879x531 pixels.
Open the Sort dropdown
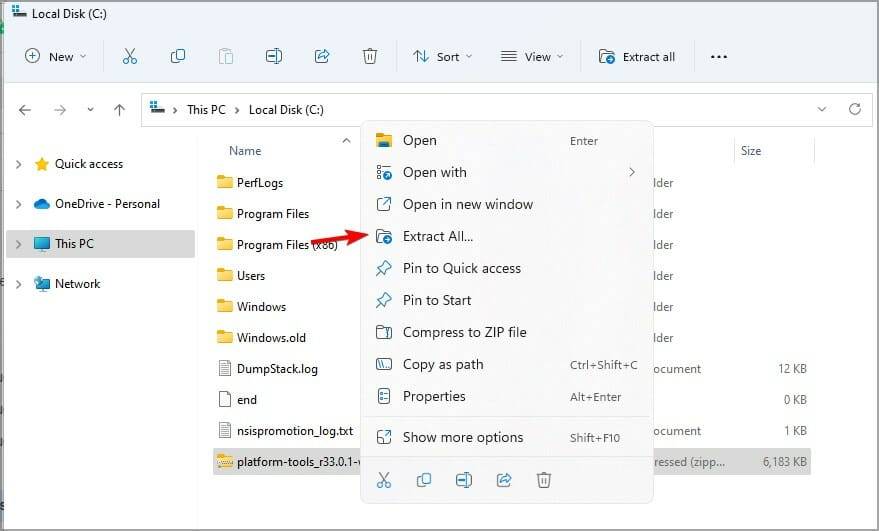coord(443,57)
